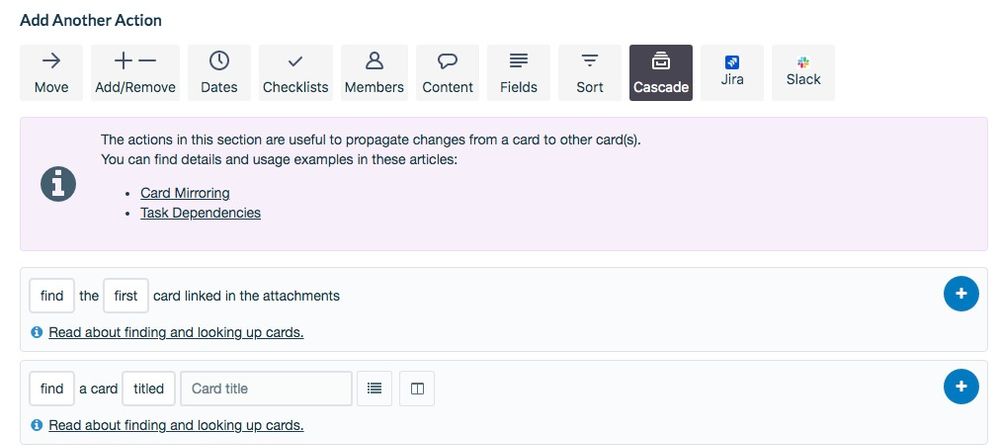Click the board selector icon beside Card title
Viewport: 999px width, 448px height.
coord(417,389)
